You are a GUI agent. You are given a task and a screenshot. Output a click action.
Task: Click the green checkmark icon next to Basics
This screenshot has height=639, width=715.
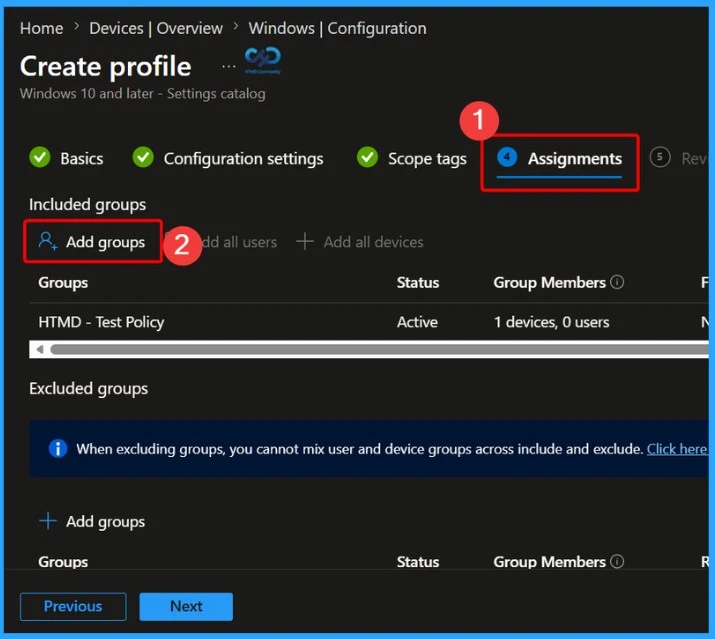(x=40, y=157)
